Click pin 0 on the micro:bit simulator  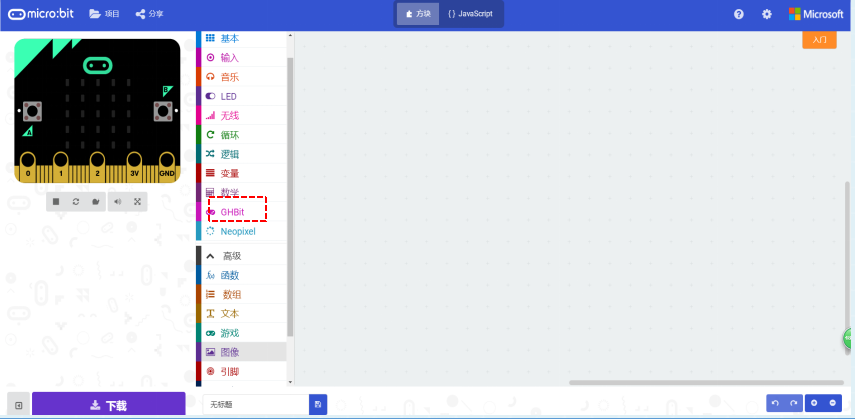(x=28, y=167)
